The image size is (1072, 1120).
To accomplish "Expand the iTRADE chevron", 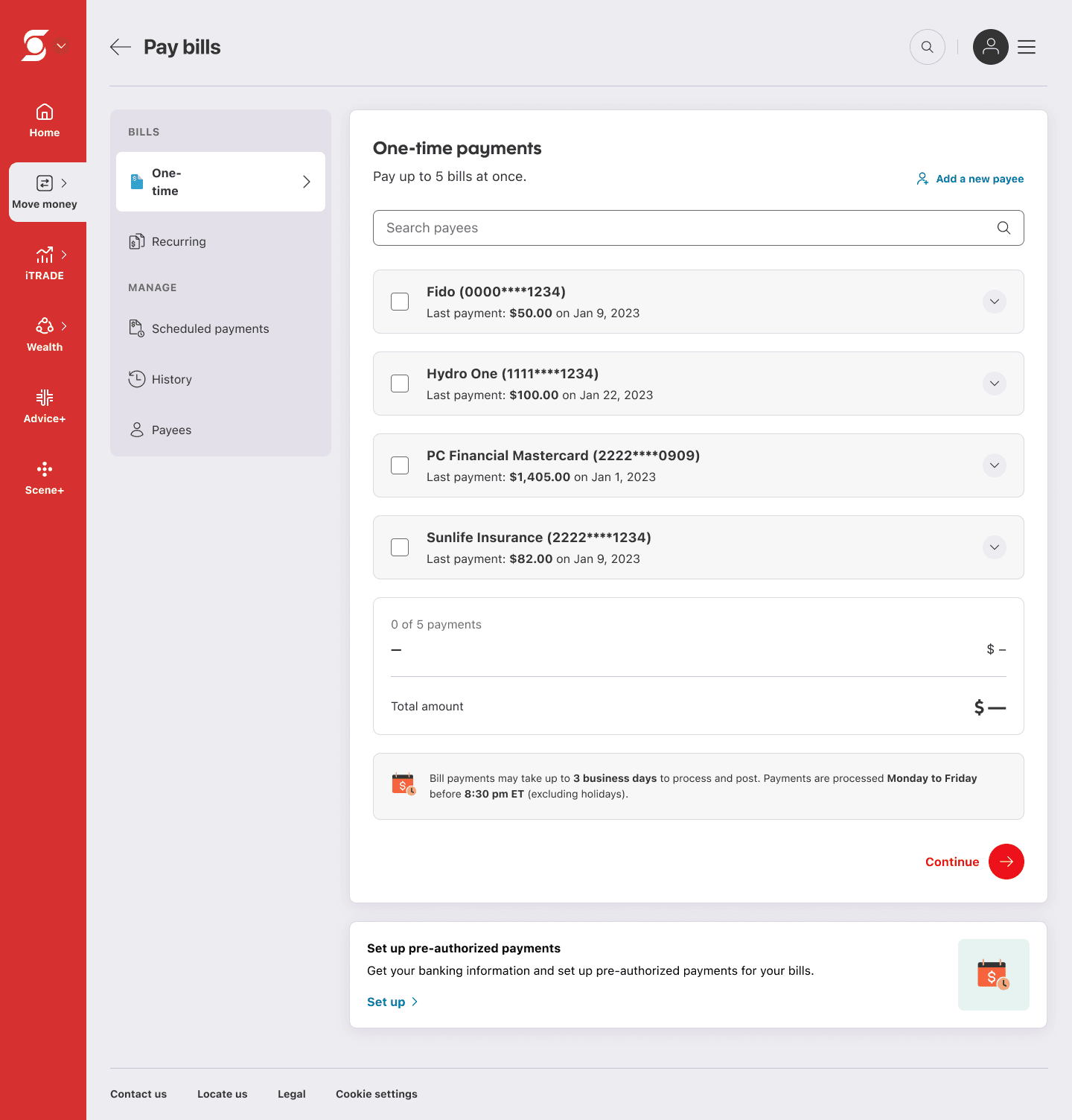I will pos(64,255).
